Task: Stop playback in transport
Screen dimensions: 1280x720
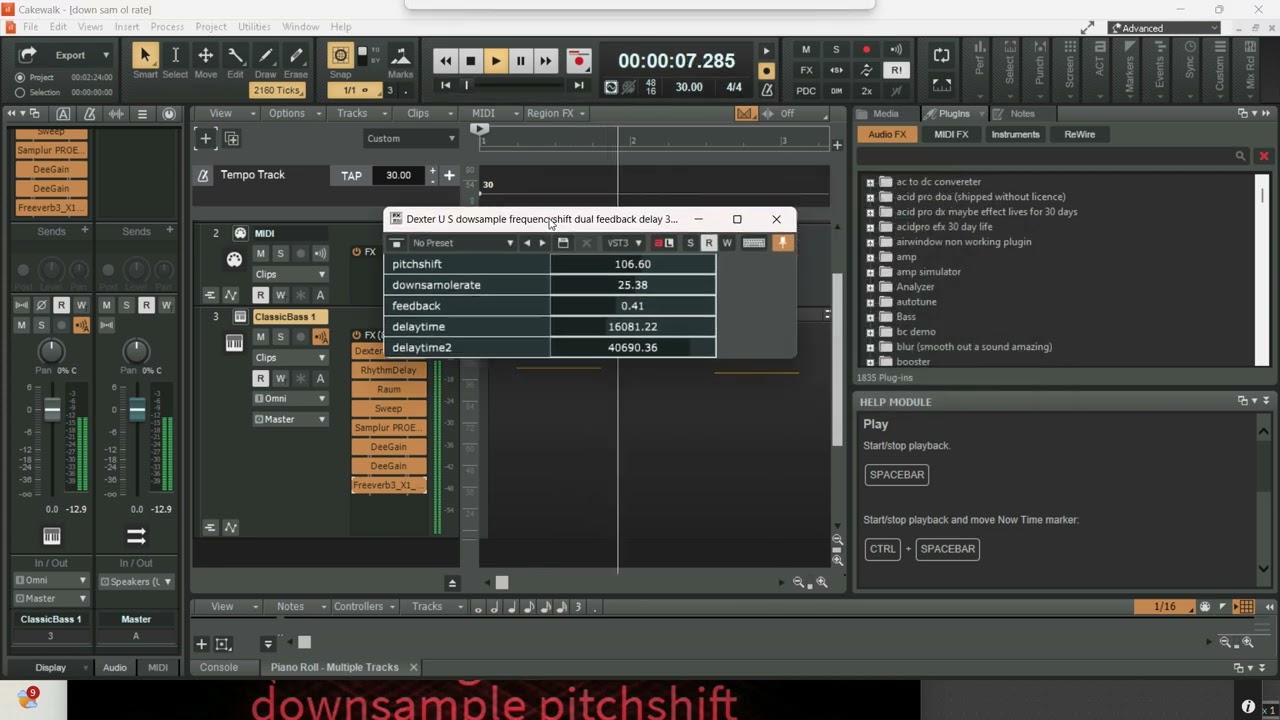Action: pos(470,61)
